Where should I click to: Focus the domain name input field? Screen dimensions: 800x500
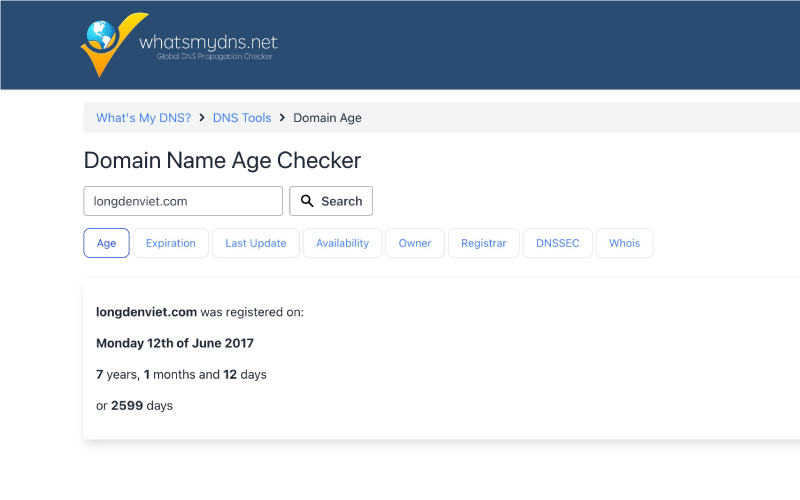[x=183, y=201]
